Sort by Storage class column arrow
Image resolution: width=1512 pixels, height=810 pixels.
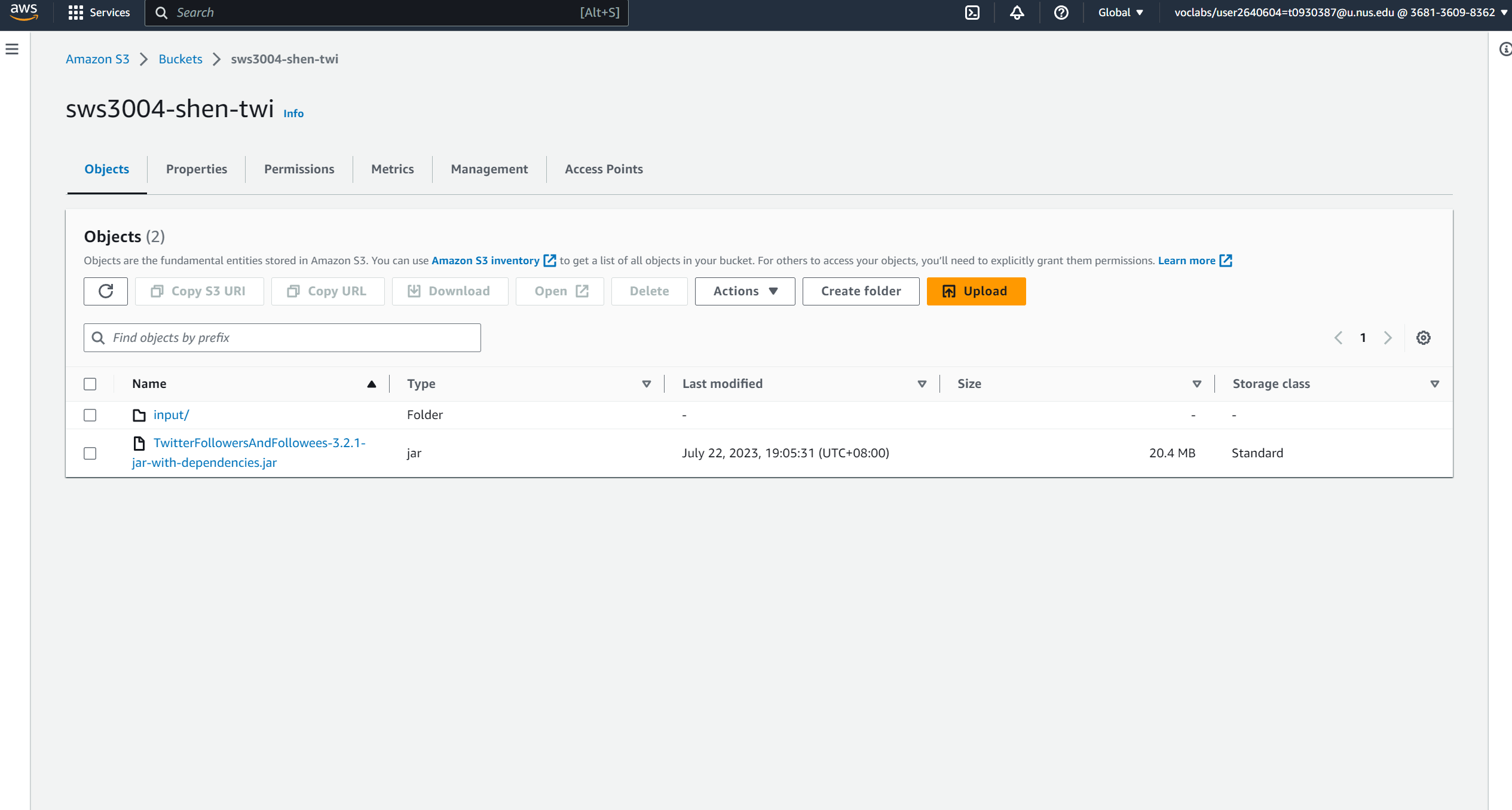1435,384
